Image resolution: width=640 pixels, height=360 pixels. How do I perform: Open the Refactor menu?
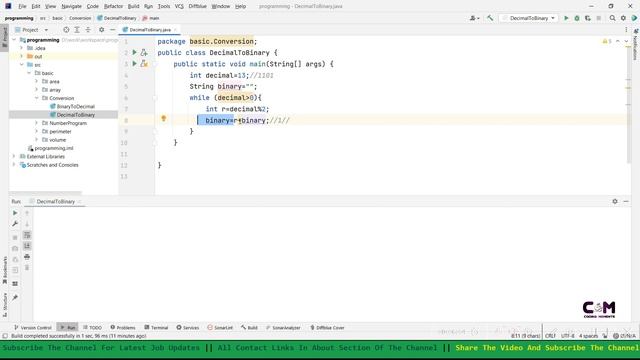[113, 6]
